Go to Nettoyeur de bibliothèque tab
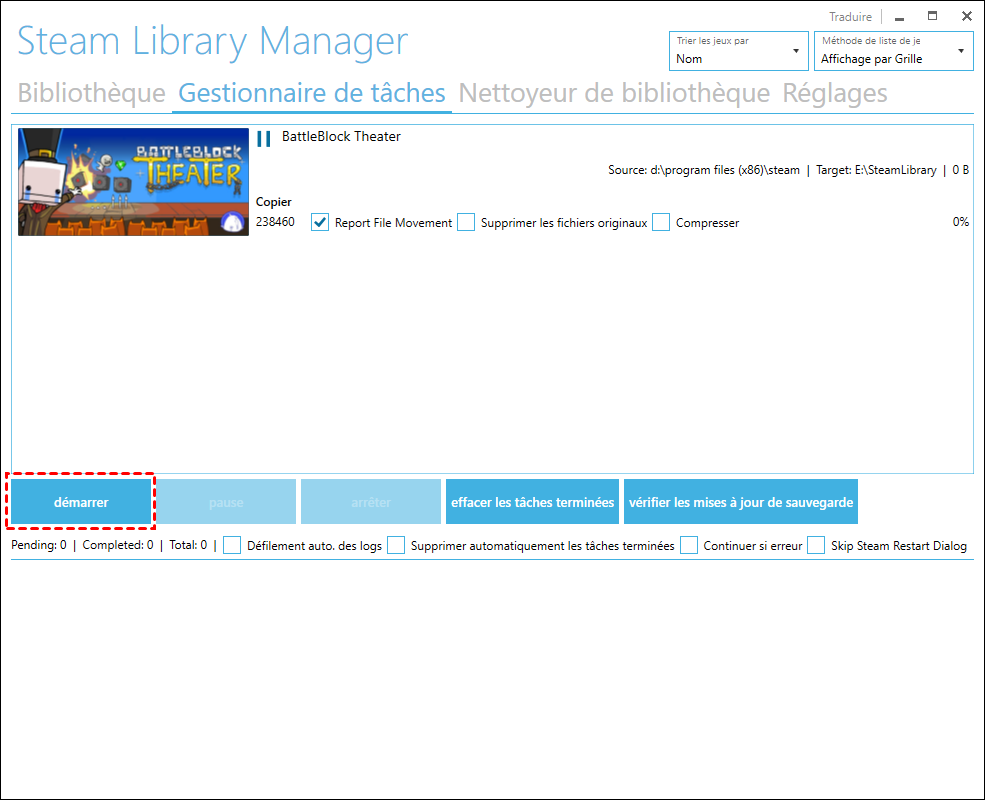Image resolution: width=985 pixels, height=800 pixels. pos(614,93)
